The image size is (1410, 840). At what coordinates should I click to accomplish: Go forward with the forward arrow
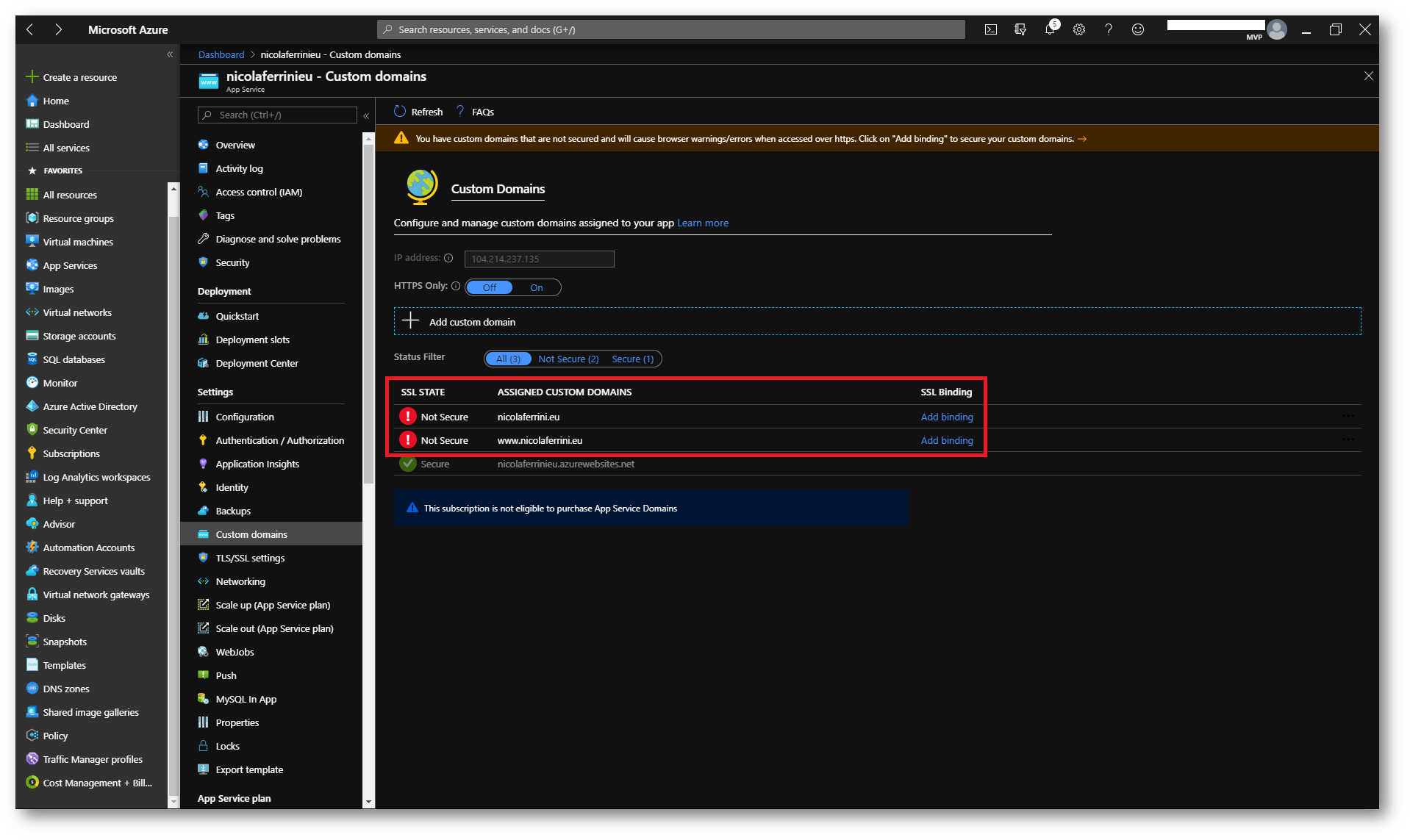pyautogui.click(x=58, y=29)
